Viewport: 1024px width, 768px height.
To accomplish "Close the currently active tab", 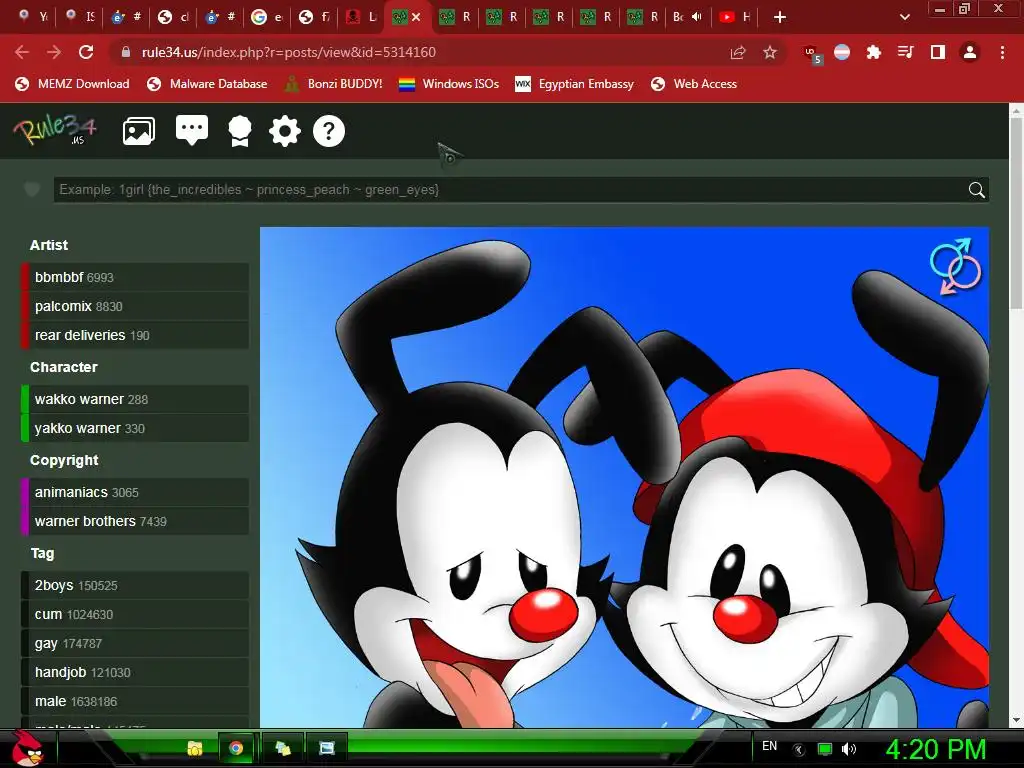I will pyautogui.click(x=416, y=17).
